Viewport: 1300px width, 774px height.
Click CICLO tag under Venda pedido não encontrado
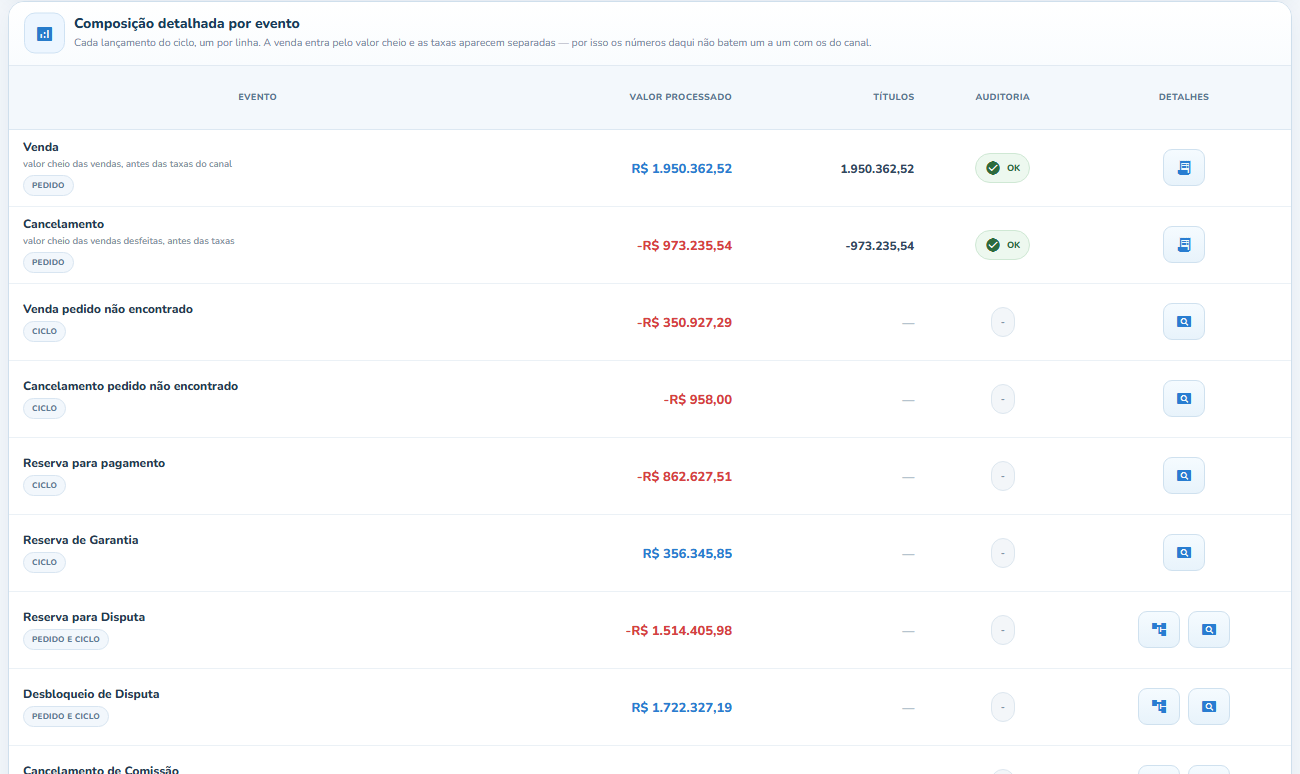44,331
